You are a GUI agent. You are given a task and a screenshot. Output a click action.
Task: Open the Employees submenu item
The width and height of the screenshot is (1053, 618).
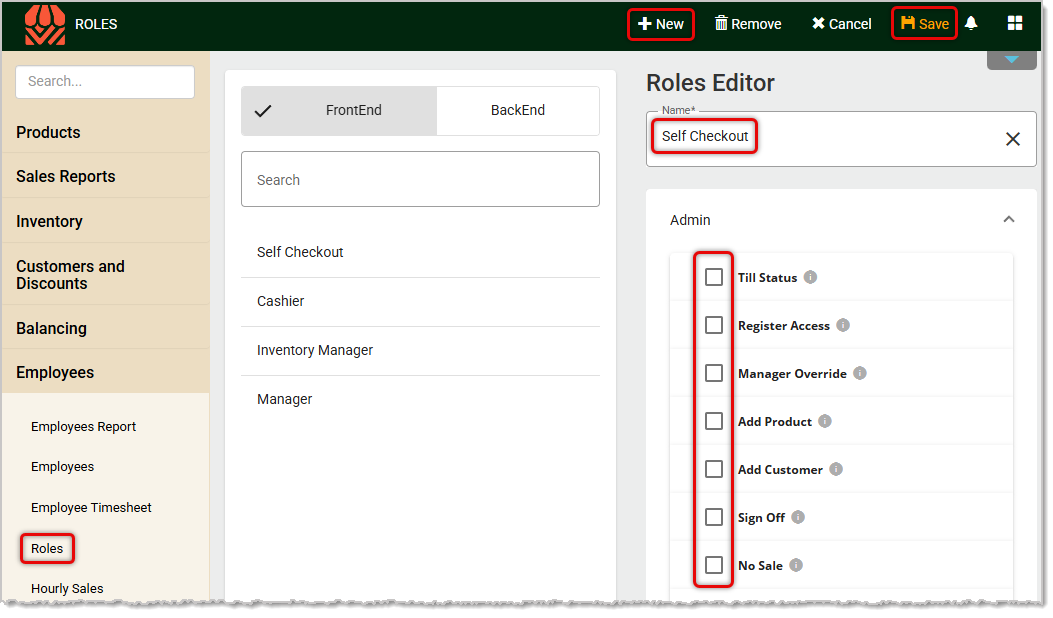(62, 467)
